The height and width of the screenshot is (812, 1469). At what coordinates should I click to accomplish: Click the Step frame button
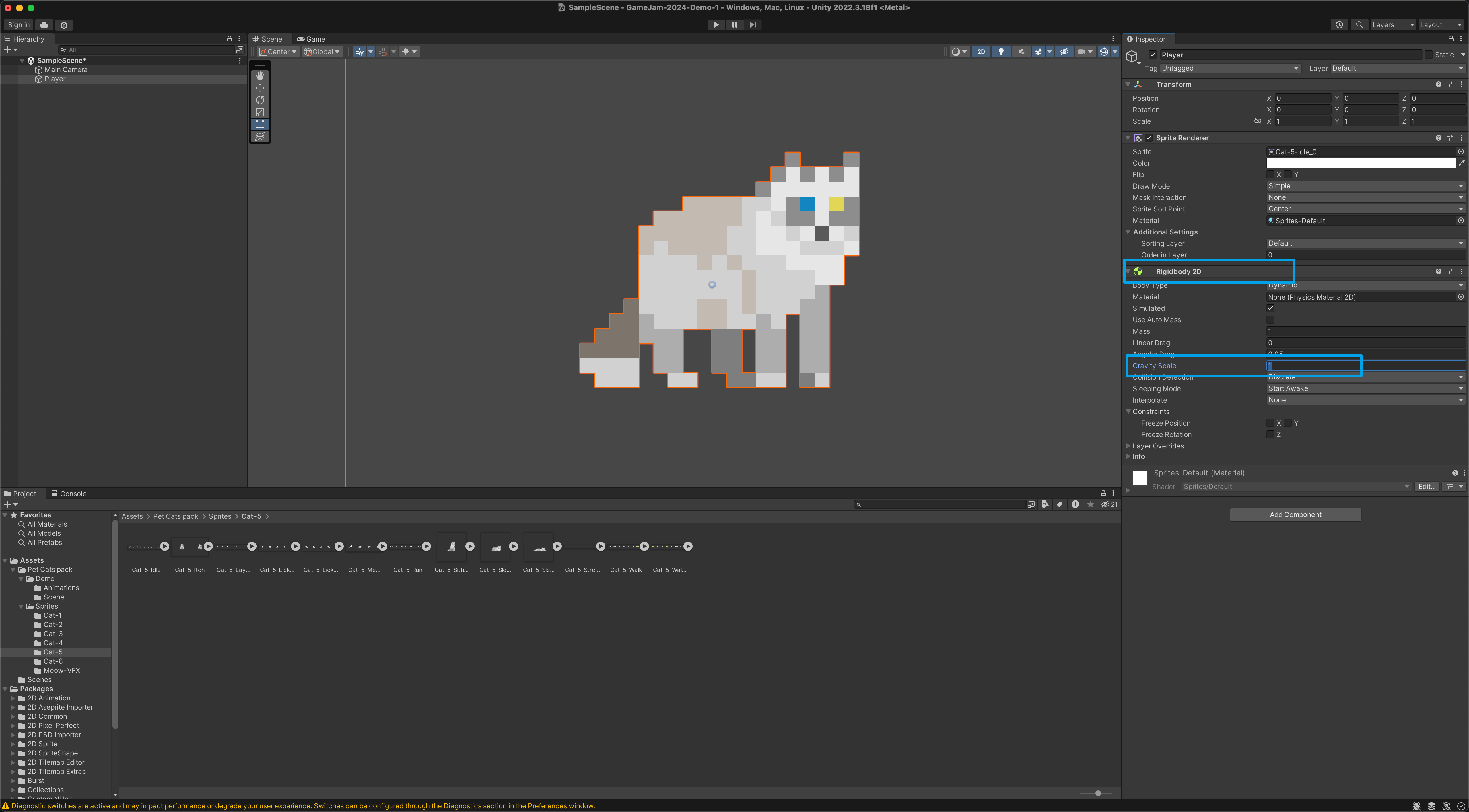point(753,24)
